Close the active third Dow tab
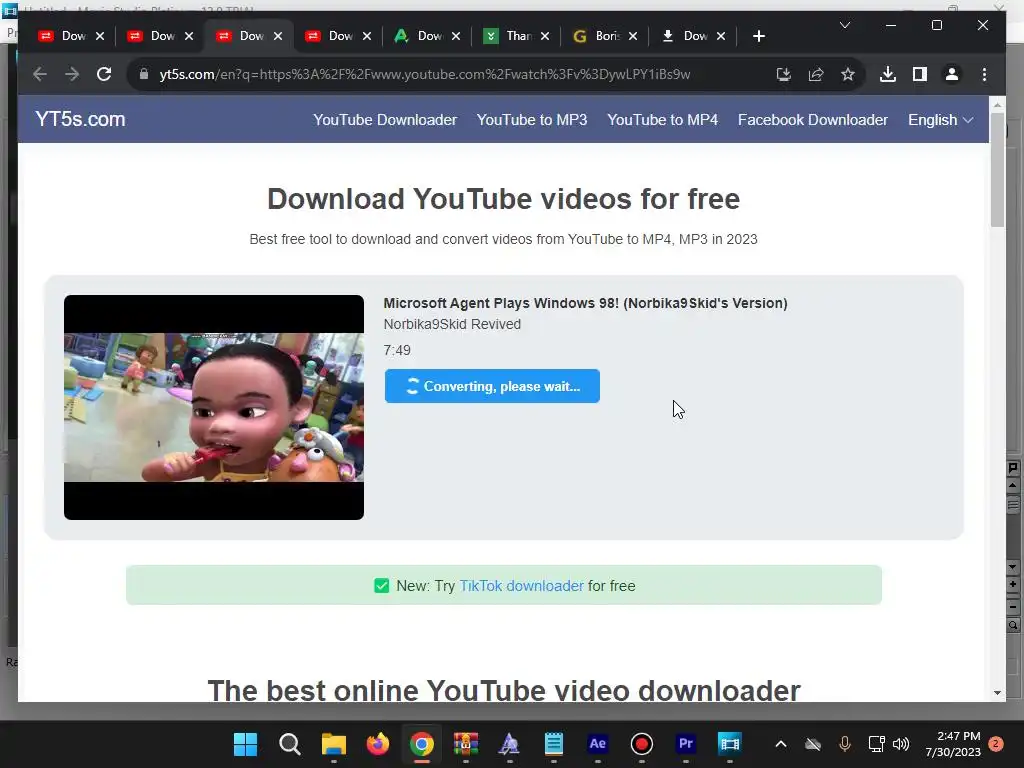 click(278, 36)
